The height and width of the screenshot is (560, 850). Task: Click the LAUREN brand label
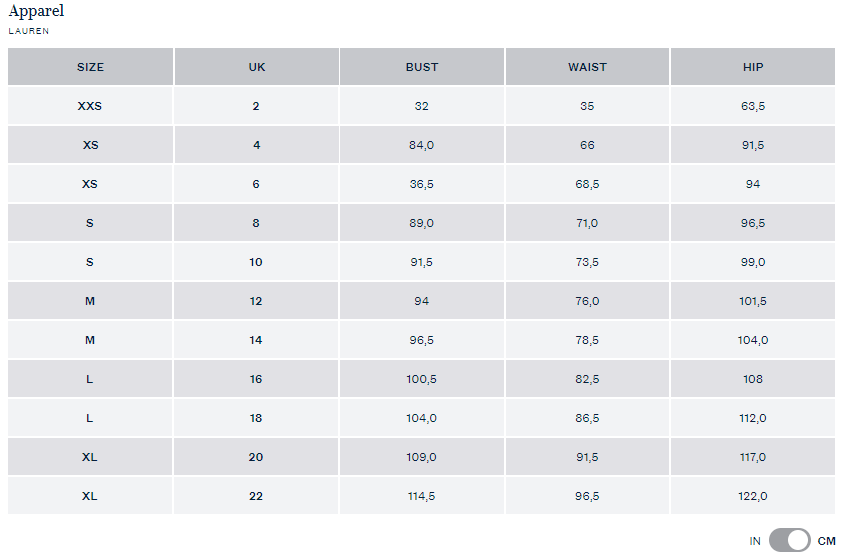(29, 31)
